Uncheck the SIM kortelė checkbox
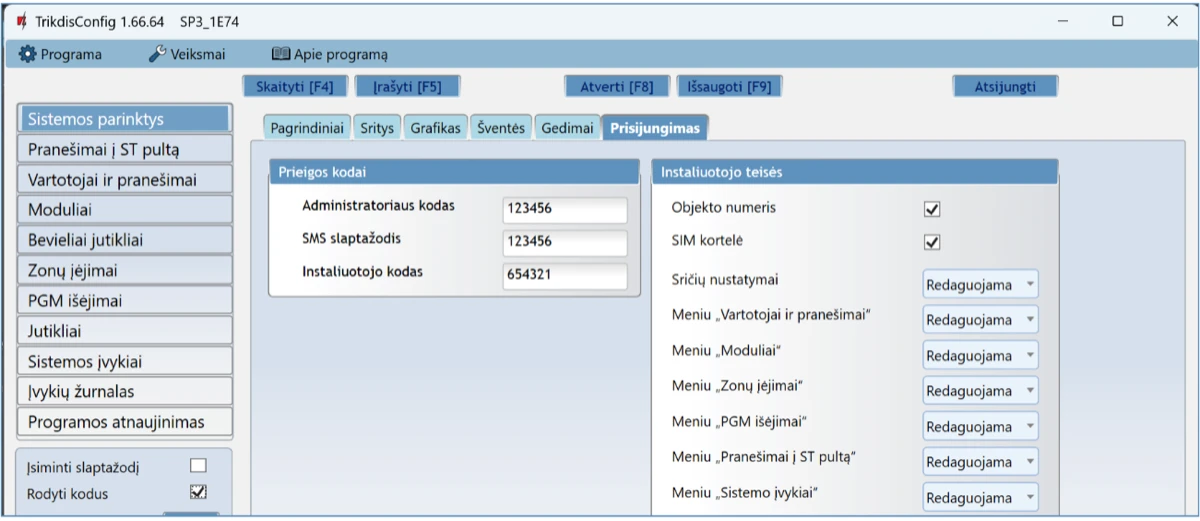The height and width of the screenshot is (521, 1200). [x=932, y=242]
